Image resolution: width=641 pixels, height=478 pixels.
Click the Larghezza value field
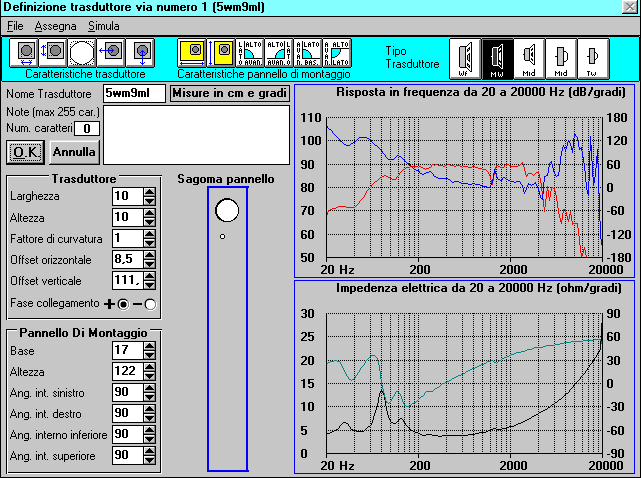[128, 196]
